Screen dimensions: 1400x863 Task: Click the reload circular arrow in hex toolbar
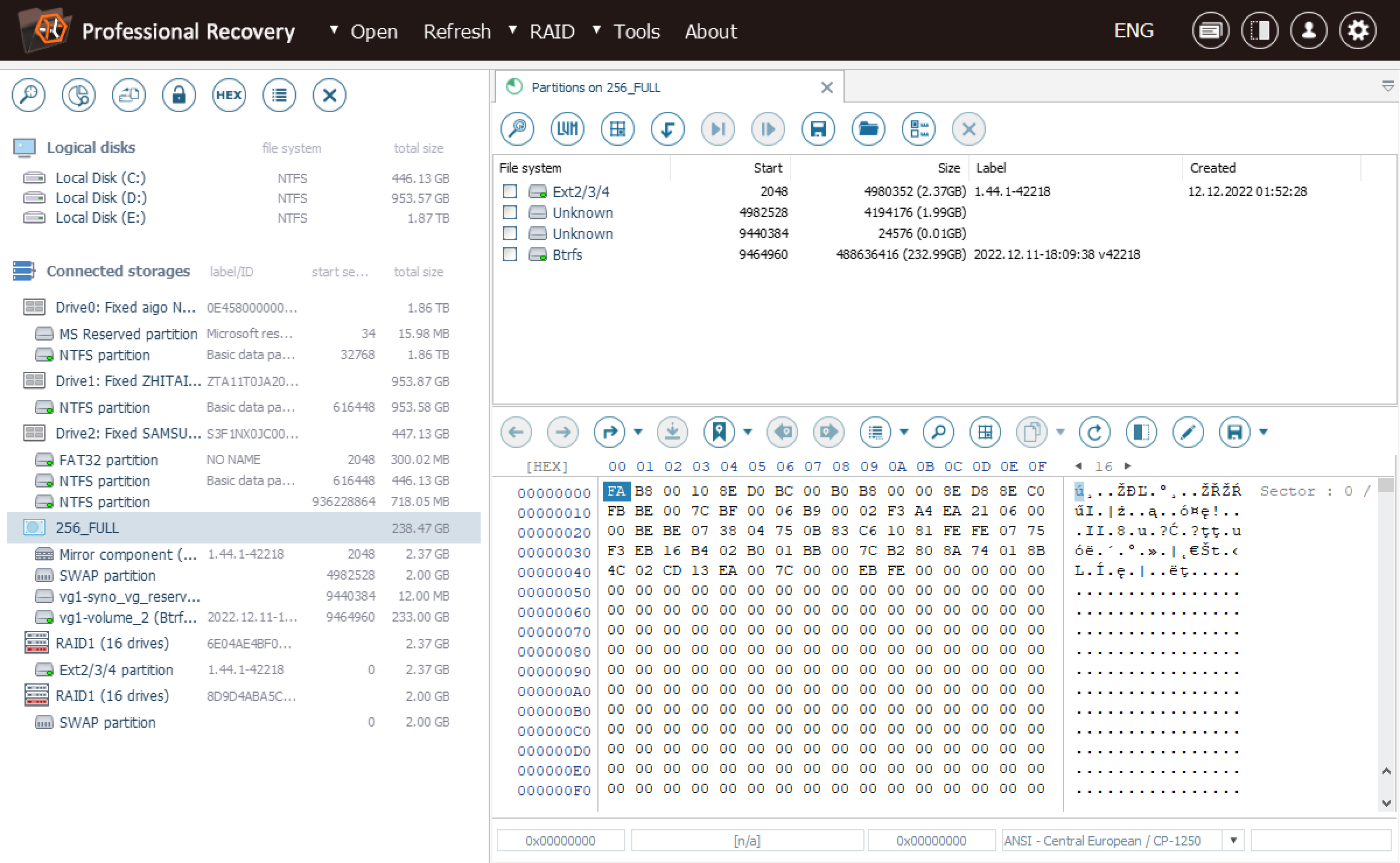(x=1095, y=432)
